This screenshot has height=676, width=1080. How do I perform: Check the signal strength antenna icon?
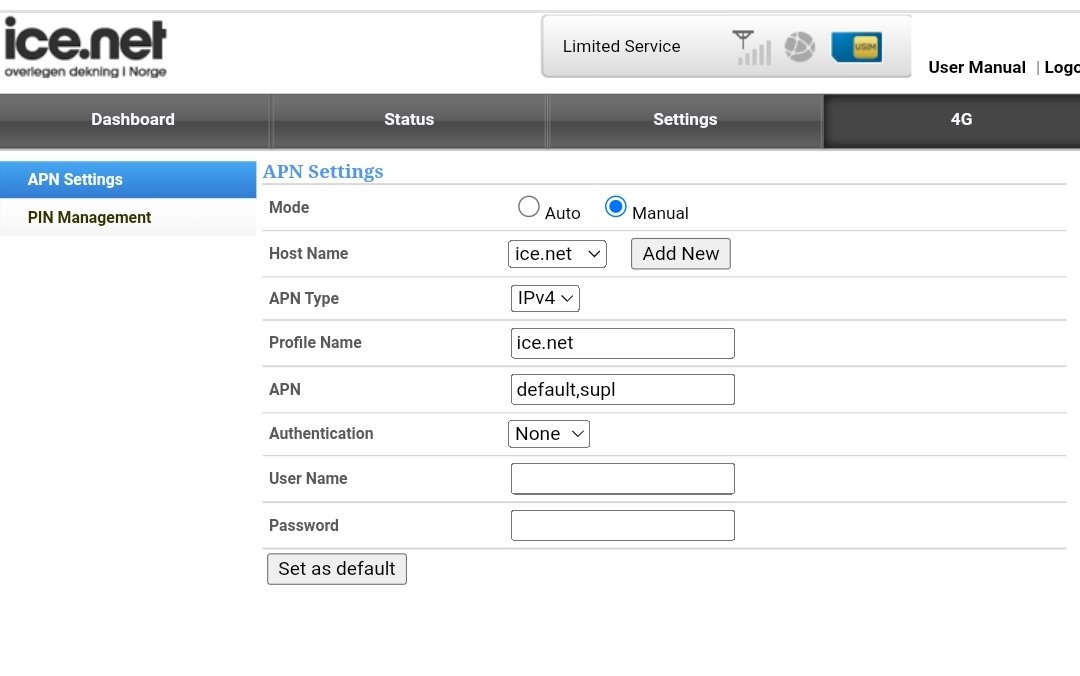point(751,48)
